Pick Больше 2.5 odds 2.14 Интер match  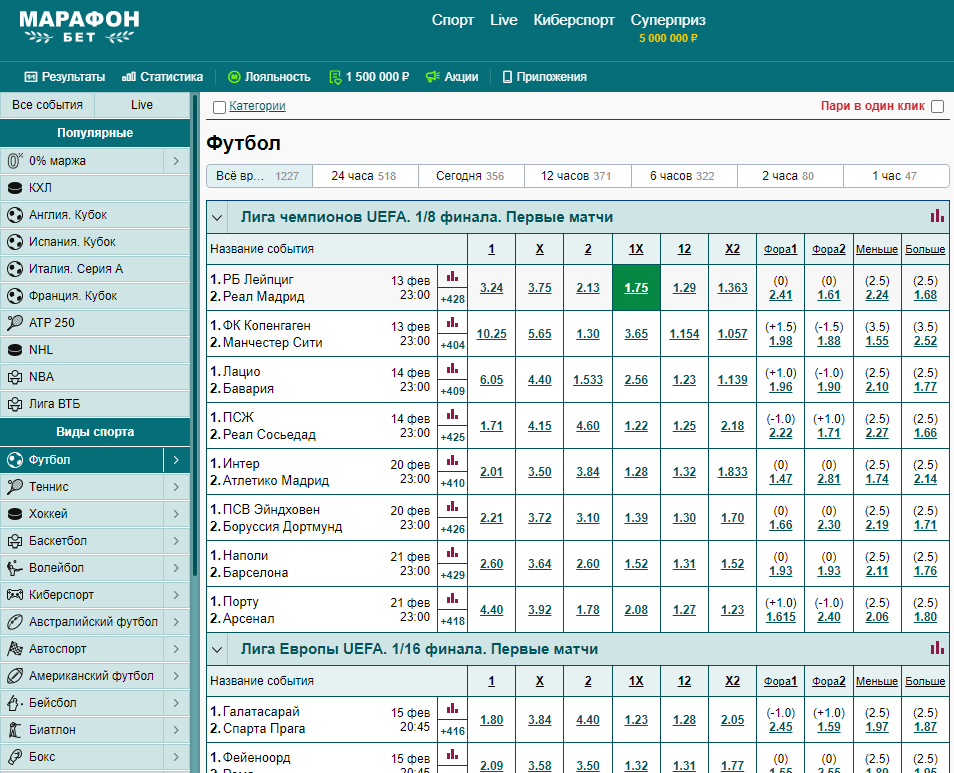pos(925,479)
